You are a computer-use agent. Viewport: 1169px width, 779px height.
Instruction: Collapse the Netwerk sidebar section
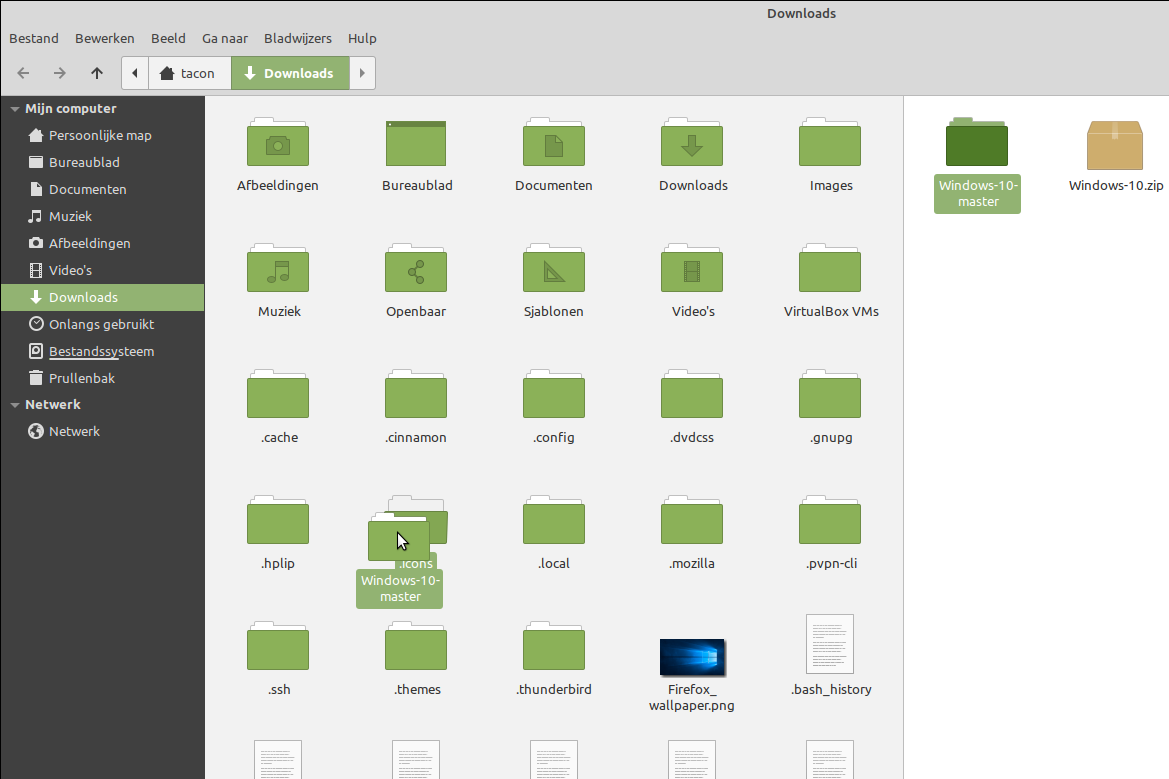[15, 405]
